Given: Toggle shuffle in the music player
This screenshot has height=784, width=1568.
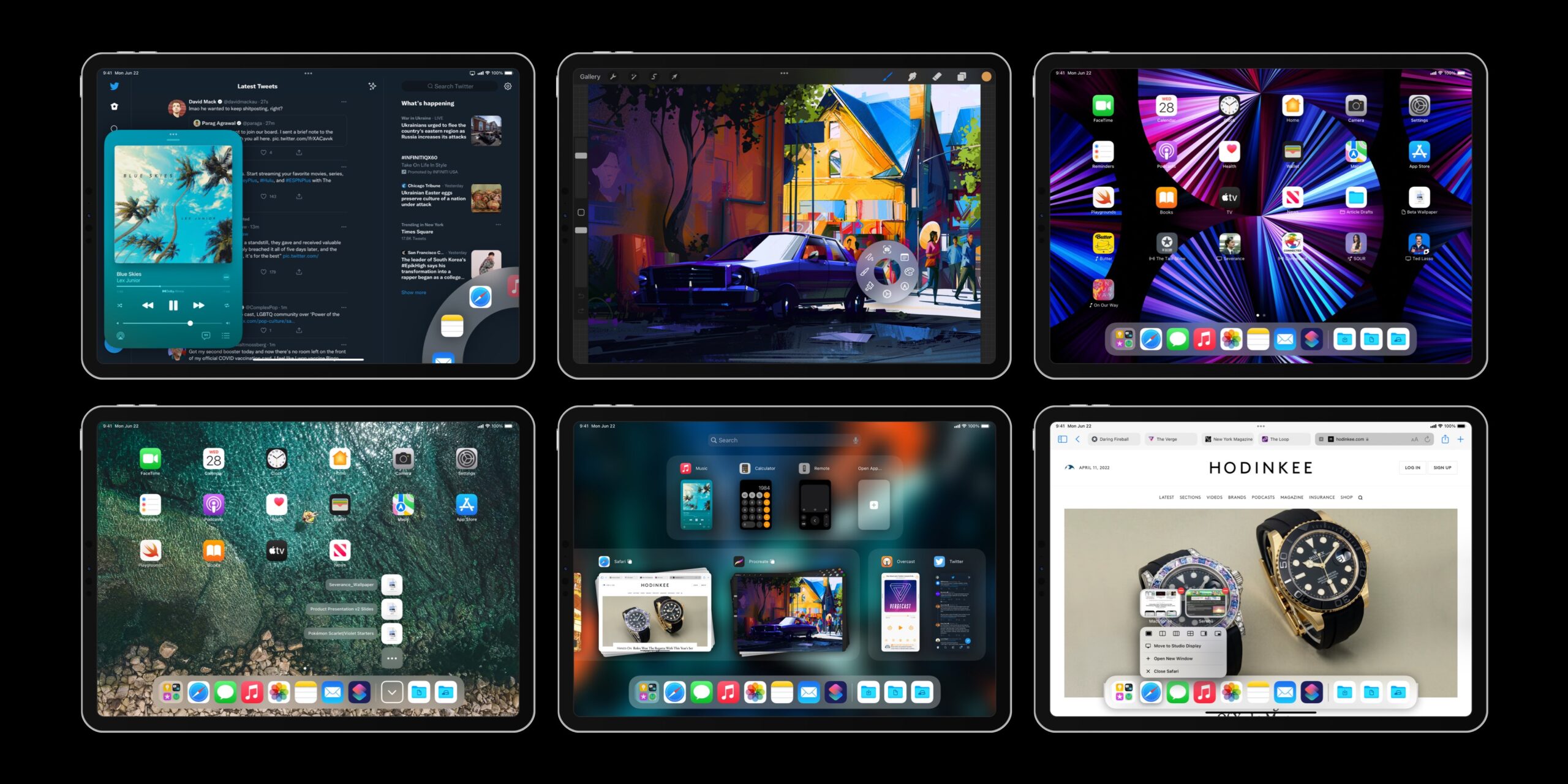Looking at the screenshot, I should coord(120,305).
